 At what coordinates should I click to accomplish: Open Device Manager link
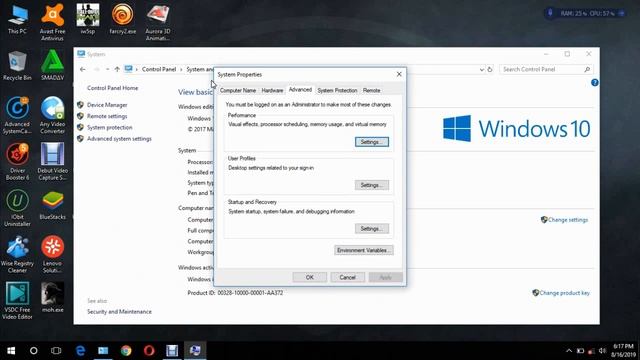[x=107, y=105]
